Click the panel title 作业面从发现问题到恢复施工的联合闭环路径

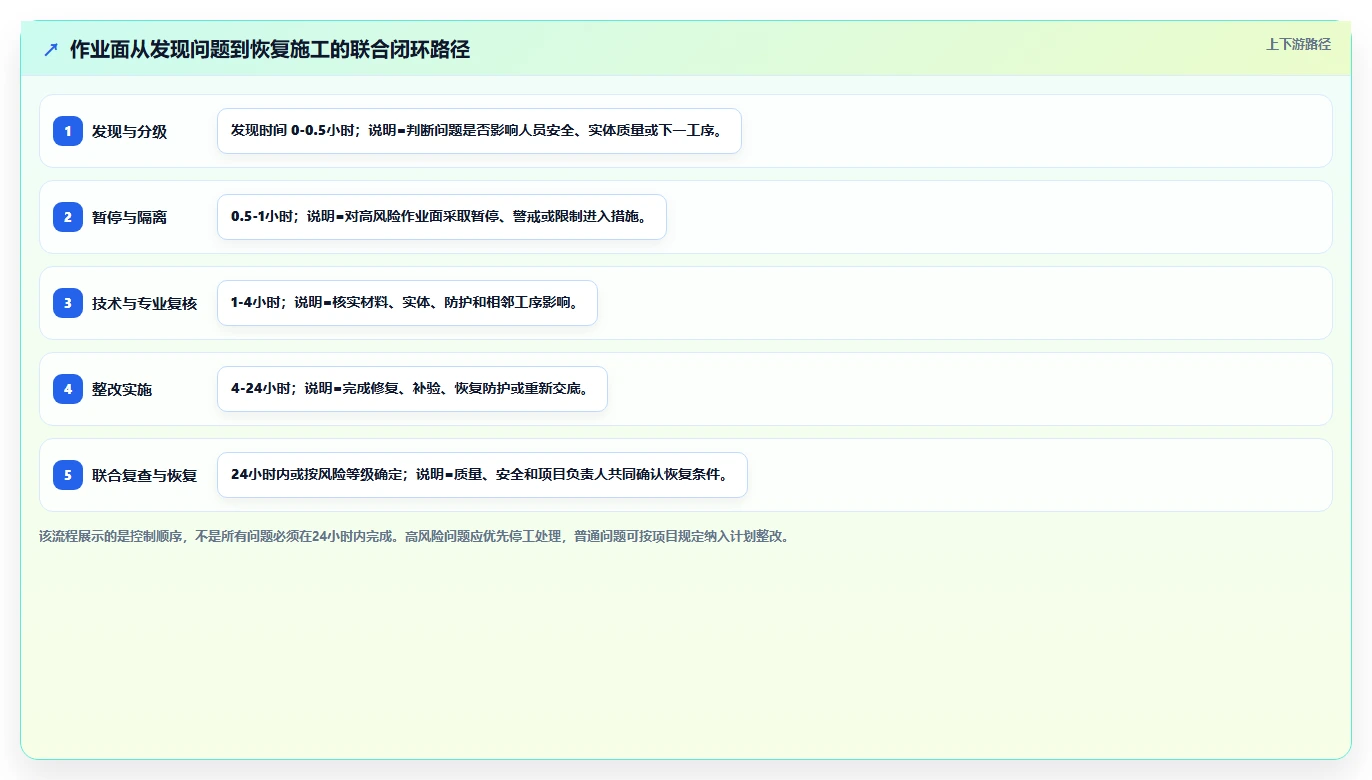point(270,50)
